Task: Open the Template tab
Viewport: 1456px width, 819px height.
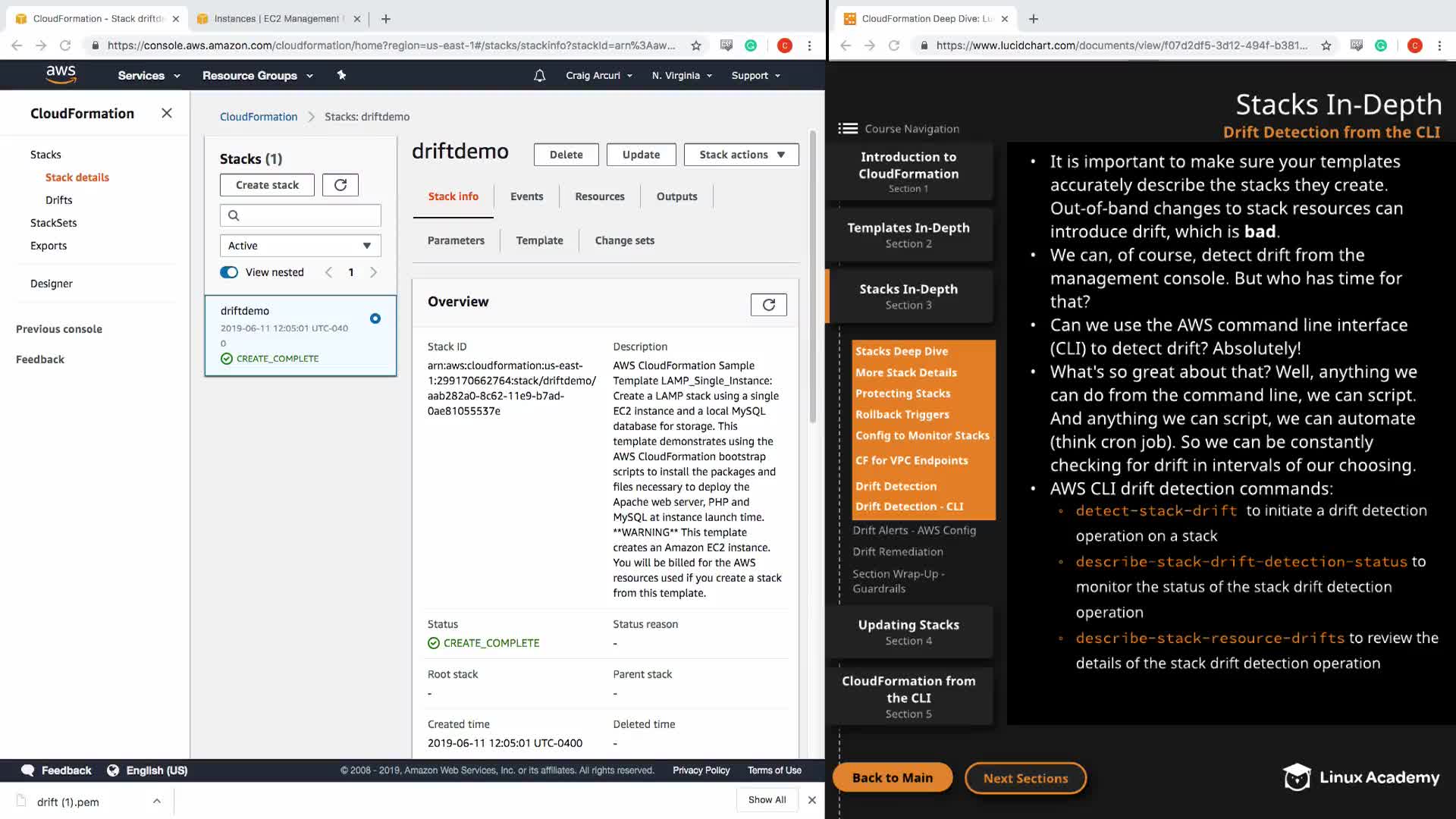Action: (539, 240)
